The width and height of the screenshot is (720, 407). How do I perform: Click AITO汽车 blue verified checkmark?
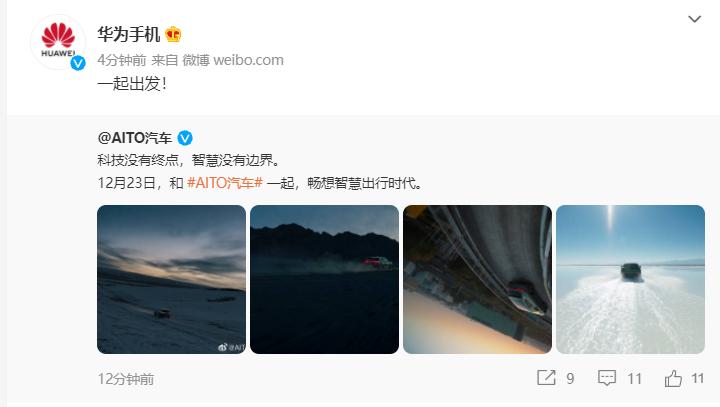(x=185, y=138)
